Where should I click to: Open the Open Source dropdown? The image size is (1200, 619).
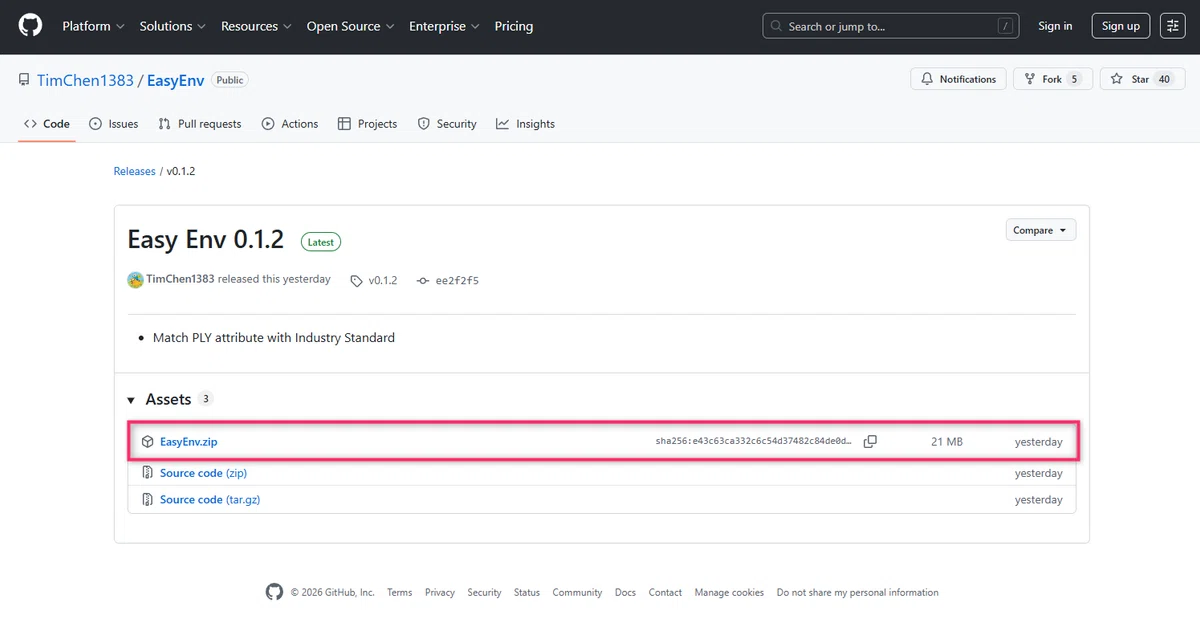[x=350, y=26]
